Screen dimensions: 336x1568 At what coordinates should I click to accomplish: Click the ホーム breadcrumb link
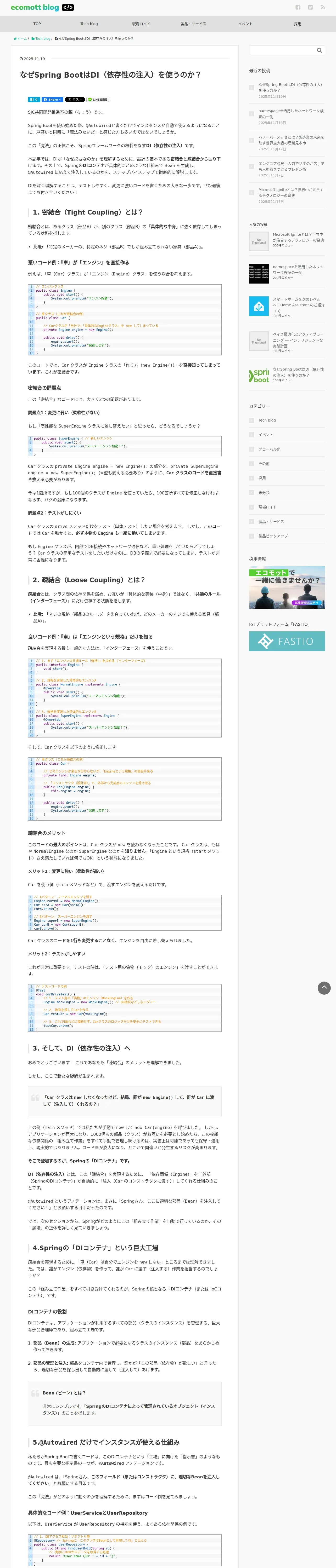pyautogui.click(x=22, y=38)
